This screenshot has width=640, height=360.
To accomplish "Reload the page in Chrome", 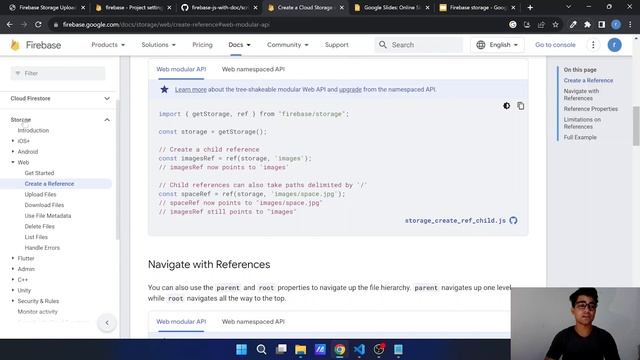I will tap(38, 24).
